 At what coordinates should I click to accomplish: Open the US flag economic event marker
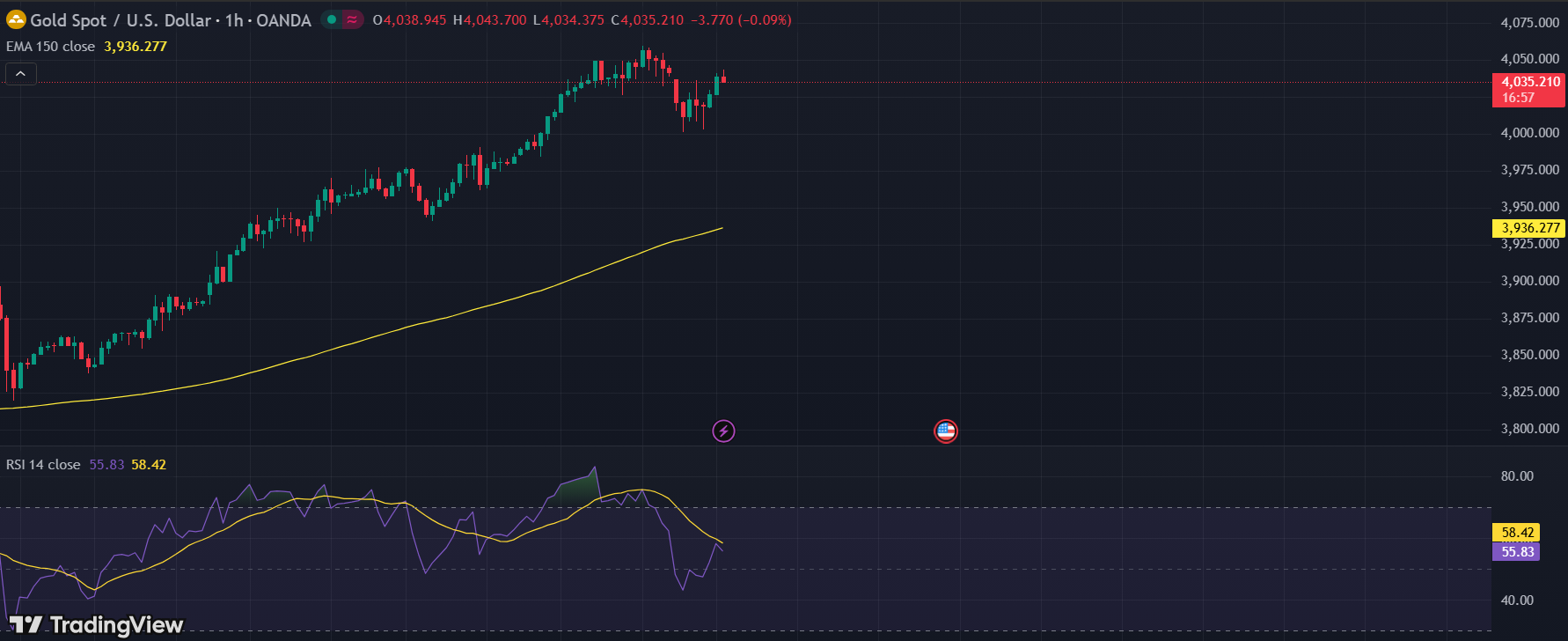pos(945,431)
